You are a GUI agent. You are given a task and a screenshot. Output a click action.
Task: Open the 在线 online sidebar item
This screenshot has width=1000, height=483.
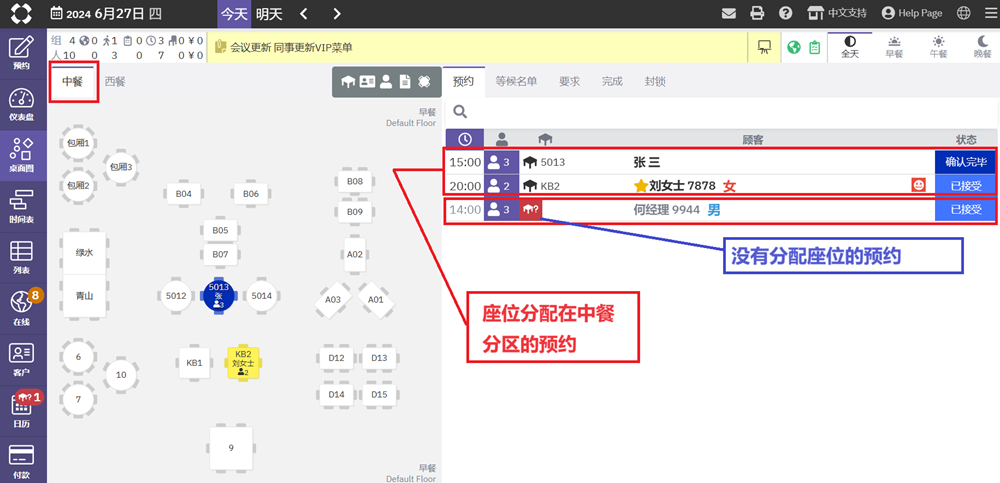tap(23, 309)
